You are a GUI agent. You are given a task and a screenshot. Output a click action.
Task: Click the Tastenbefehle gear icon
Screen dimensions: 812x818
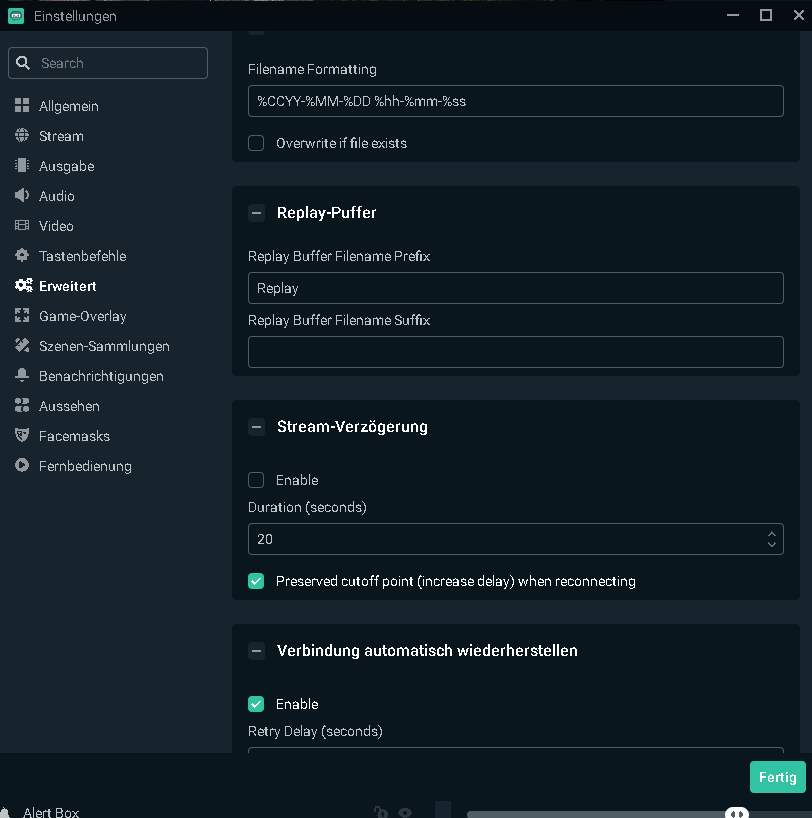pos(22,256)
